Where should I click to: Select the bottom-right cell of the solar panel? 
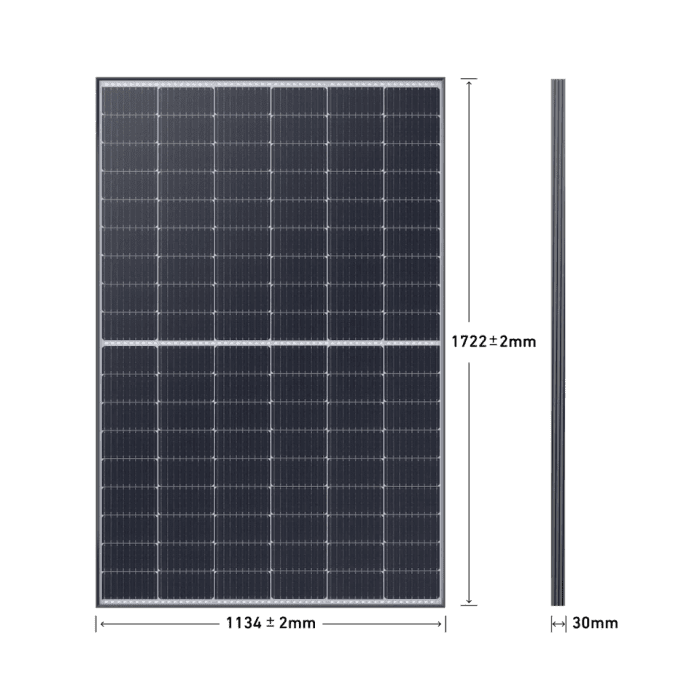(x=412, y=586)
